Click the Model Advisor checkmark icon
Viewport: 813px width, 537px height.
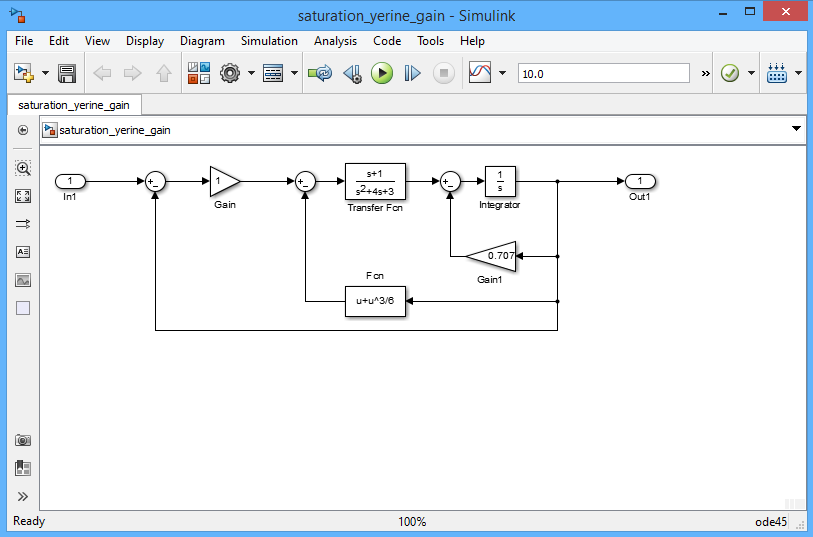(x=730, y=73)
